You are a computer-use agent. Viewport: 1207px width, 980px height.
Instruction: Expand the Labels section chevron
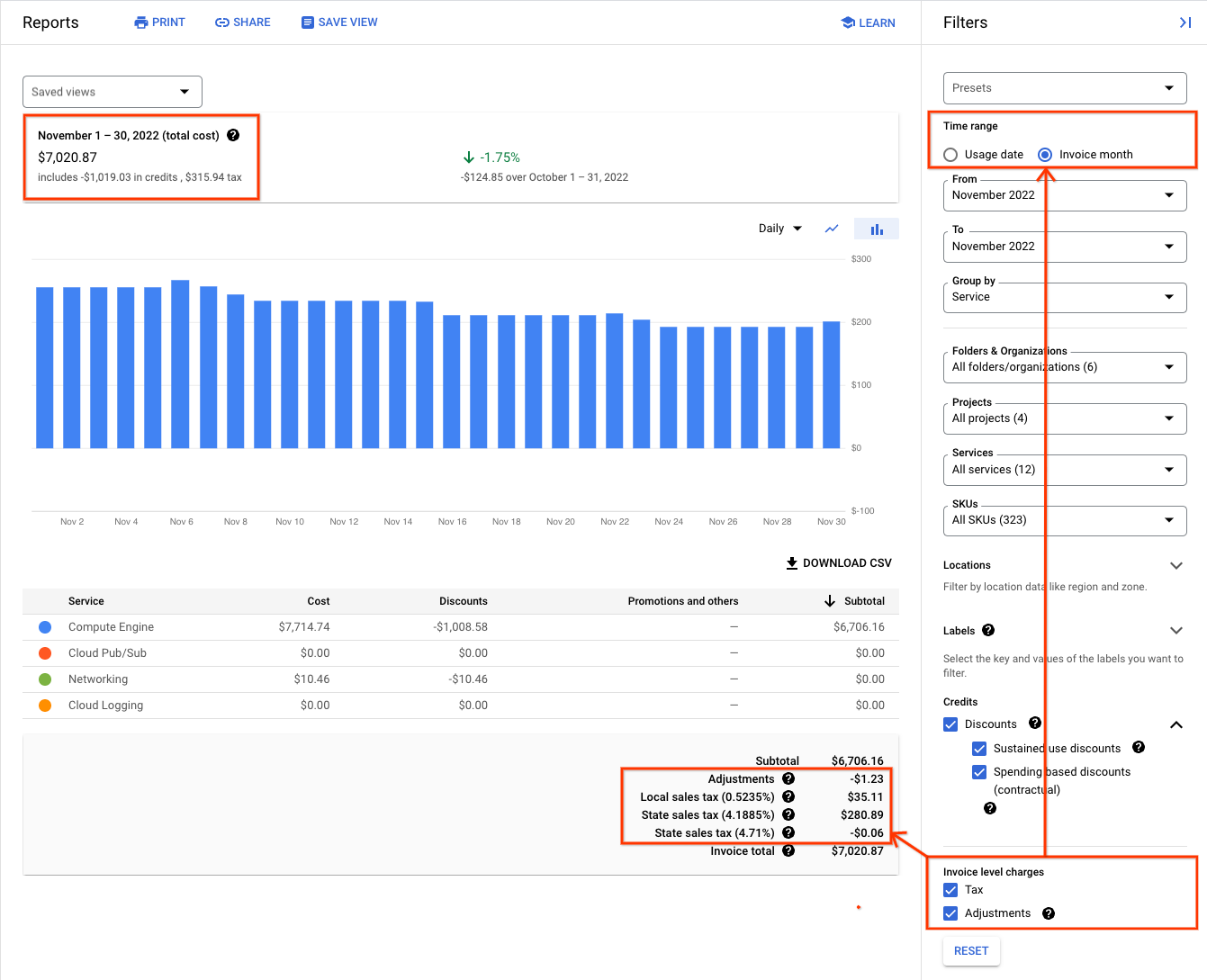point(1175,630)
